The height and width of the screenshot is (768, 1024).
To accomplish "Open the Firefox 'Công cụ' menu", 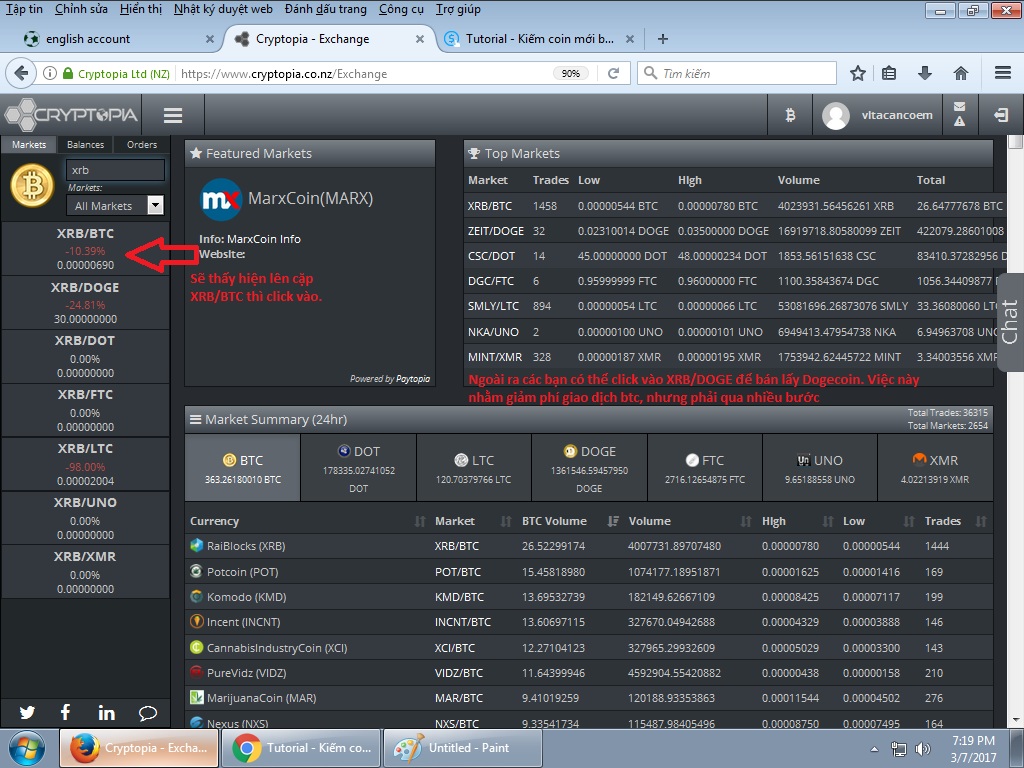I will [x=401, y=9].
